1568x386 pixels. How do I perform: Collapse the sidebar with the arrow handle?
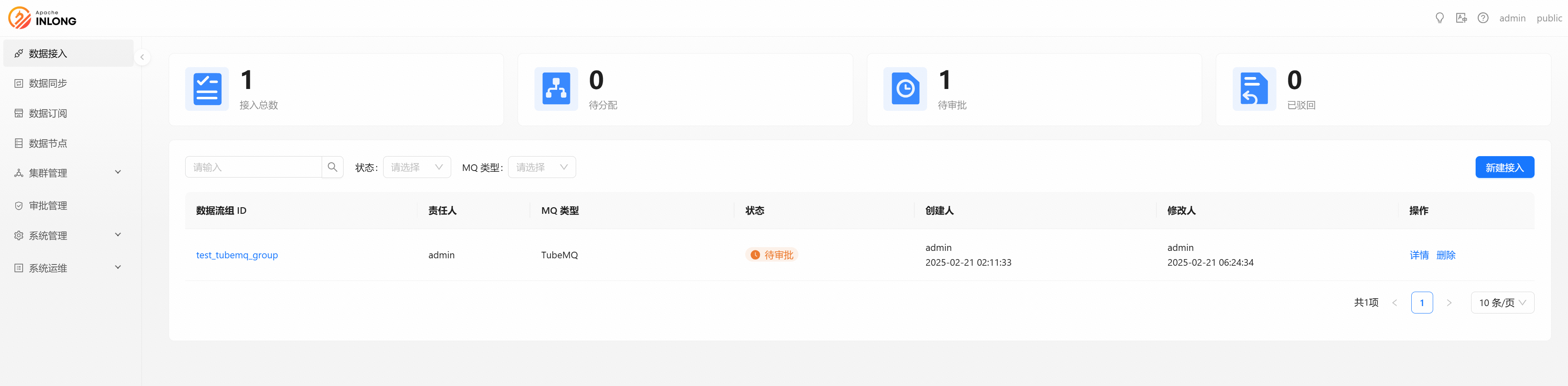(x=142, y=57)
